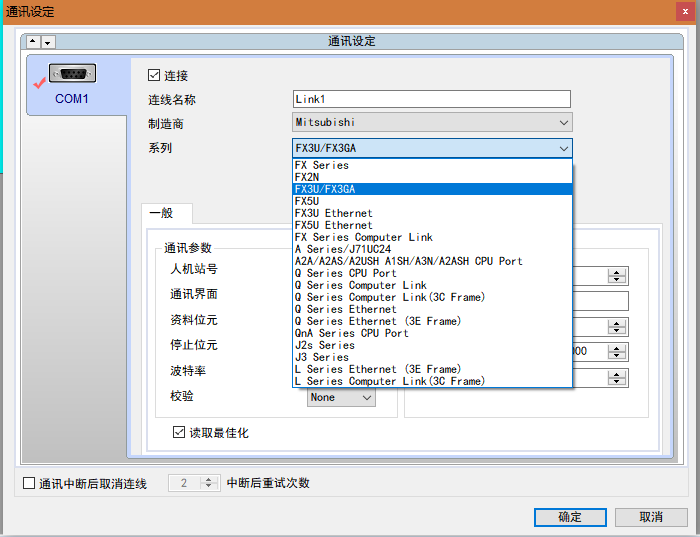Click the 确定 button
This screenshot has height=537, width=700.
tap(570, 517)
